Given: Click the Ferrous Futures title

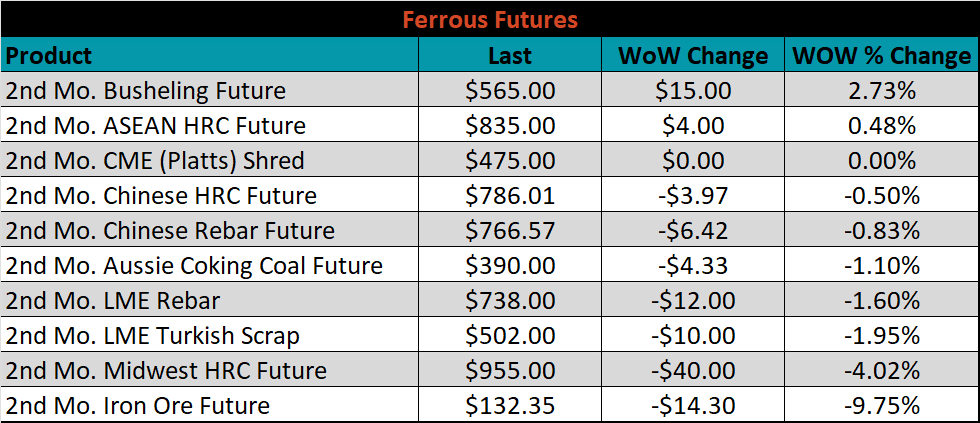Looking at the screenshot, I should [x=489, y=19].
